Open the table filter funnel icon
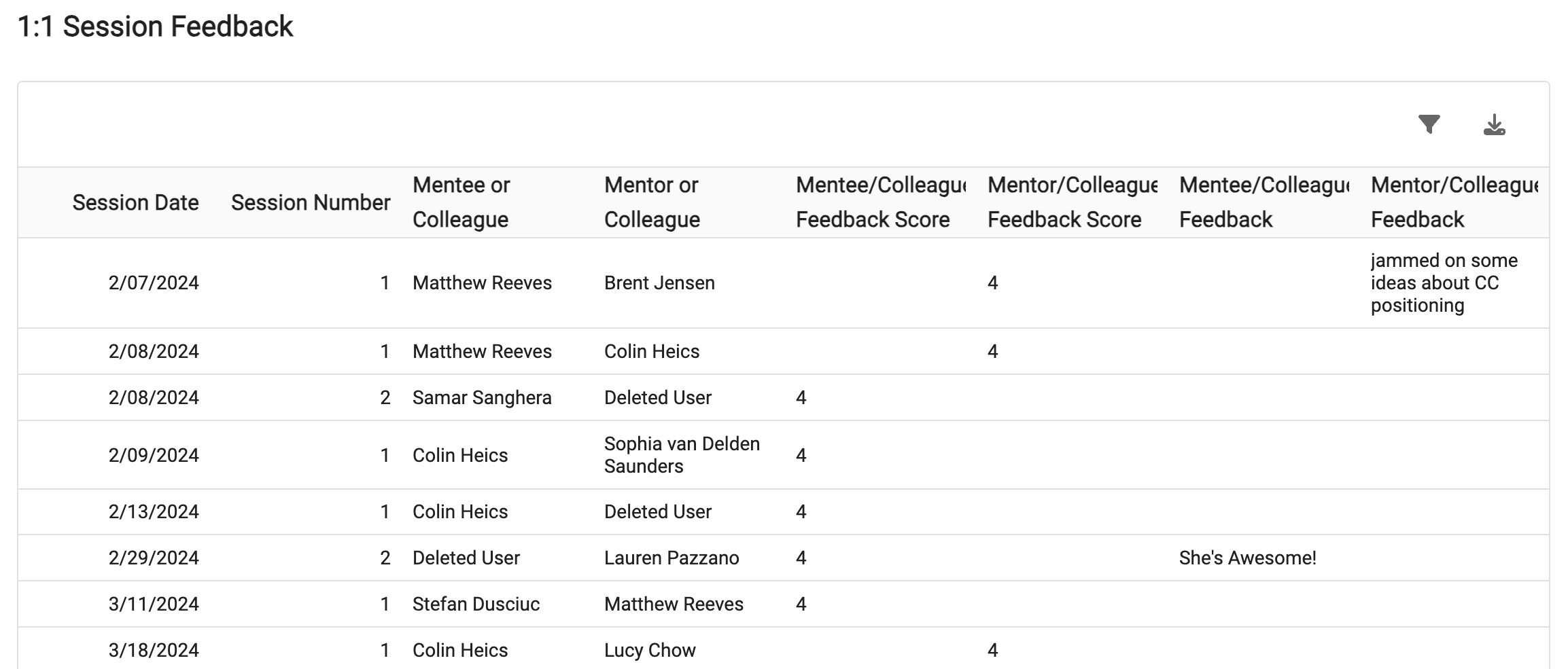This screenshot has height=669, width=1568. 1429,124
